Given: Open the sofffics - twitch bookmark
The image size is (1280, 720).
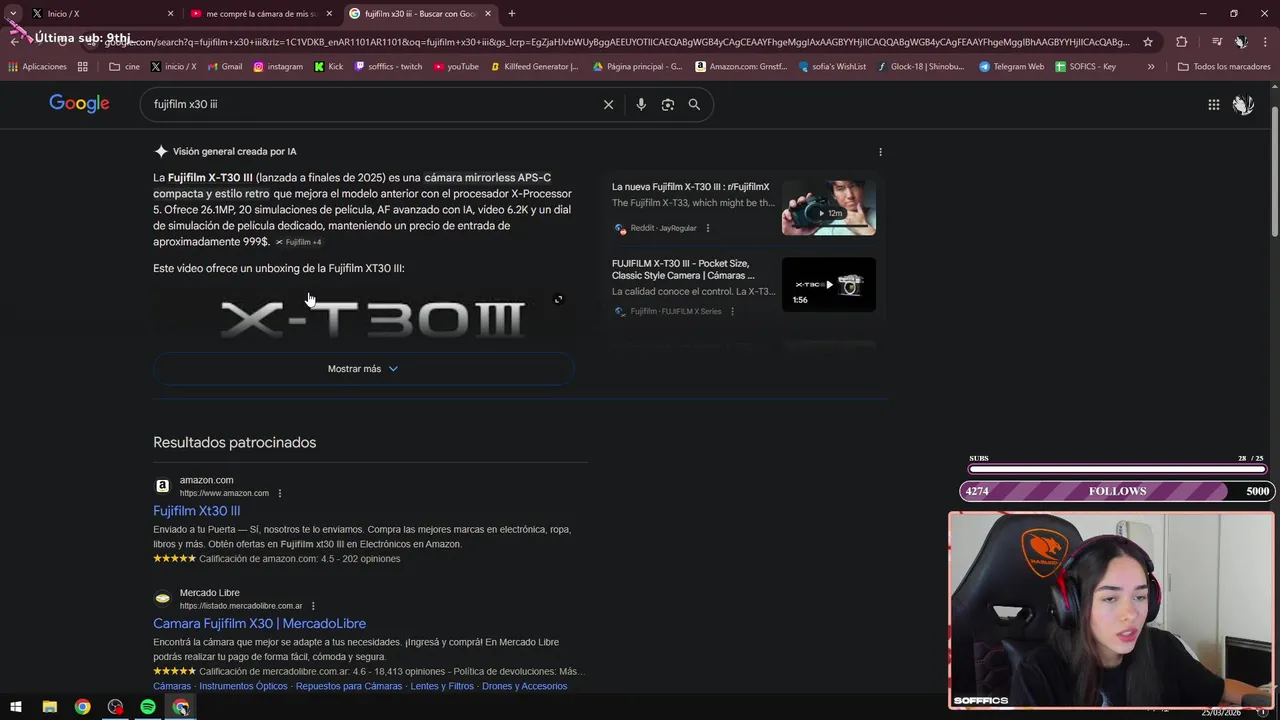Looking at the screenshot, I should pyautogui.click(x=388, y=67).
